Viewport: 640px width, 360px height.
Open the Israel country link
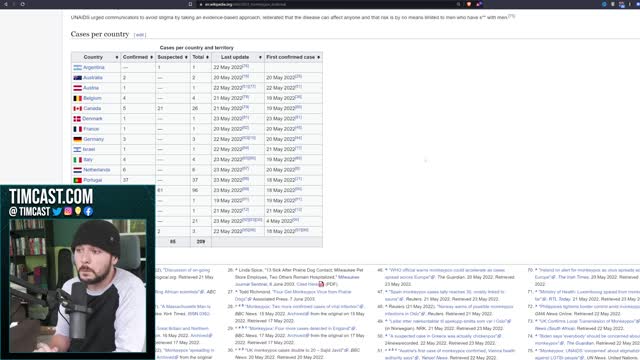coord(89,149)
